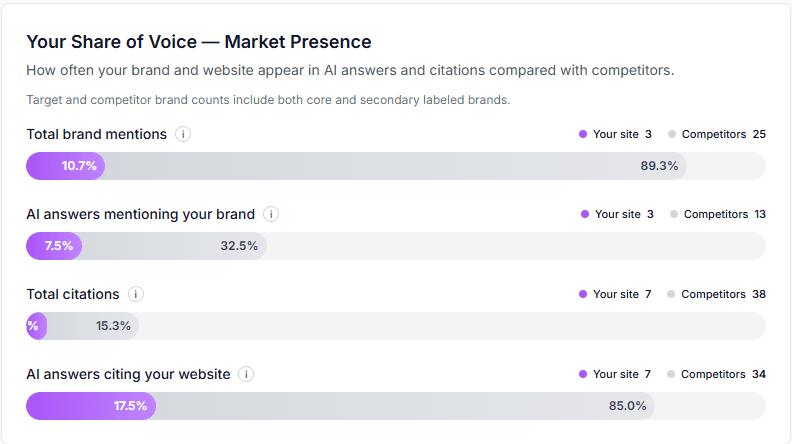
Task: Click the 89.3% competitors bar segment
Action: coord(400,166)
